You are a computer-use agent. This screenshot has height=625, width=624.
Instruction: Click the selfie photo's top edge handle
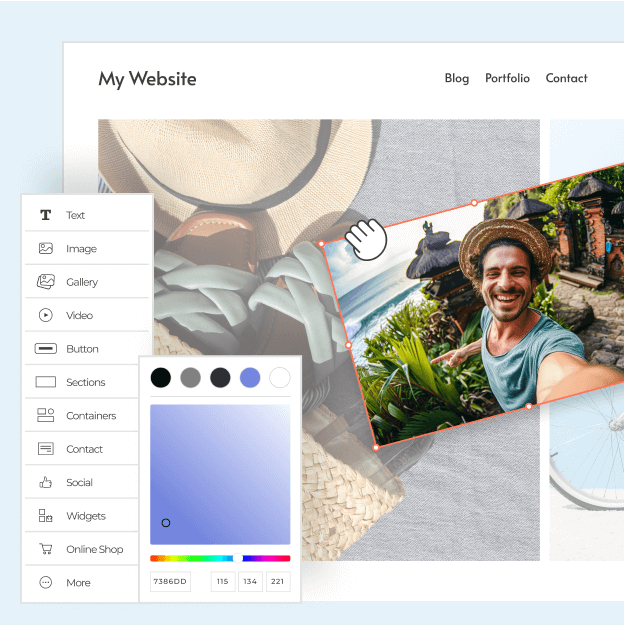click(x=474, y=203)
